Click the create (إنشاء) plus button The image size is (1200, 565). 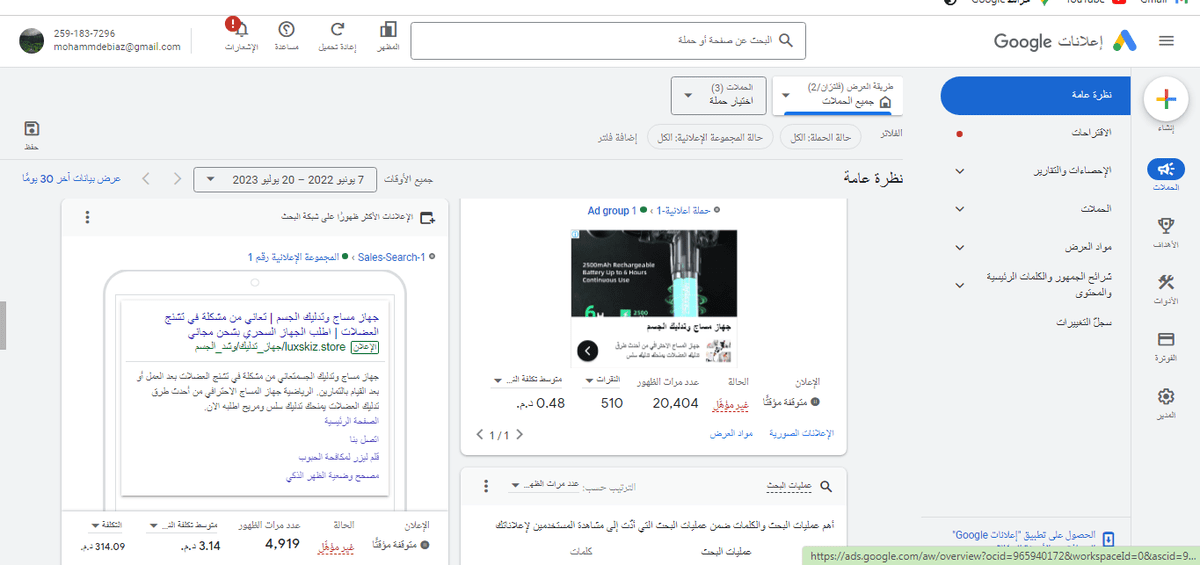click(1165, 99)
